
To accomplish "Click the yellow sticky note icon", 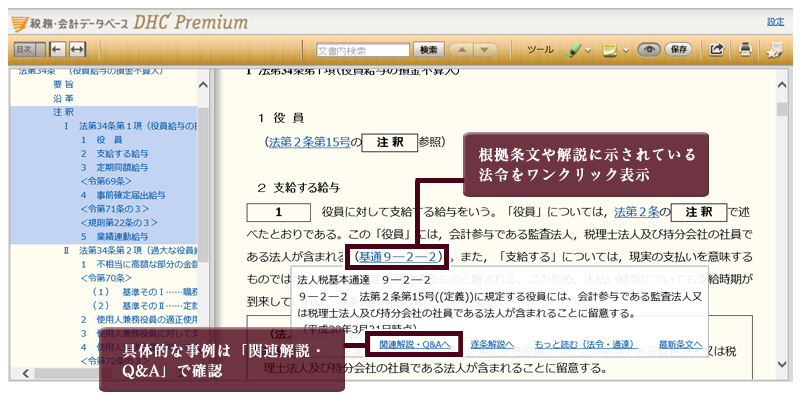I will coord(608,49).
